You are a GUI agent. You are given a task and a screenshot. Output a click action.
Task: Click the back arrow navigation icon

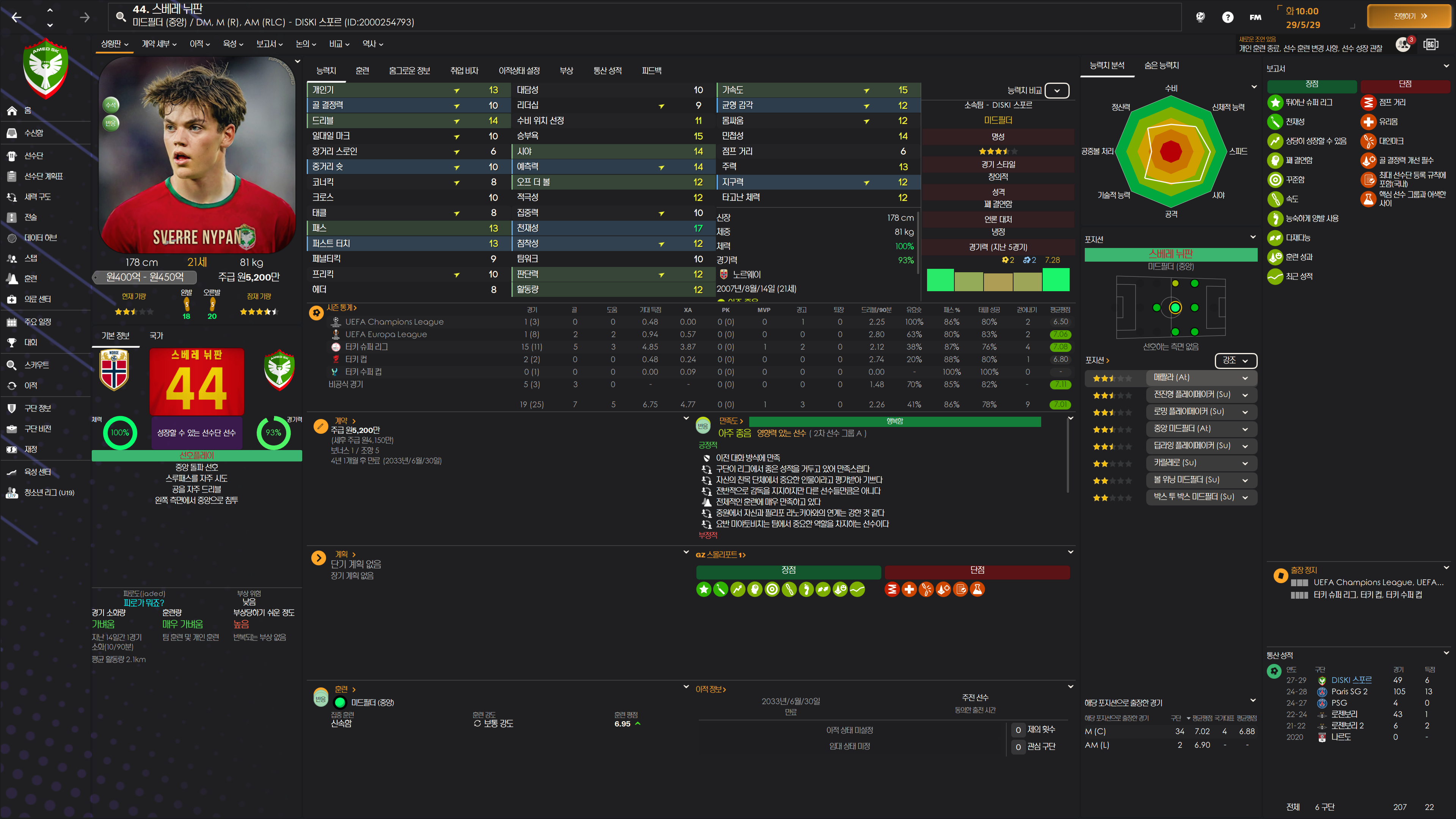tap(16, 17)
